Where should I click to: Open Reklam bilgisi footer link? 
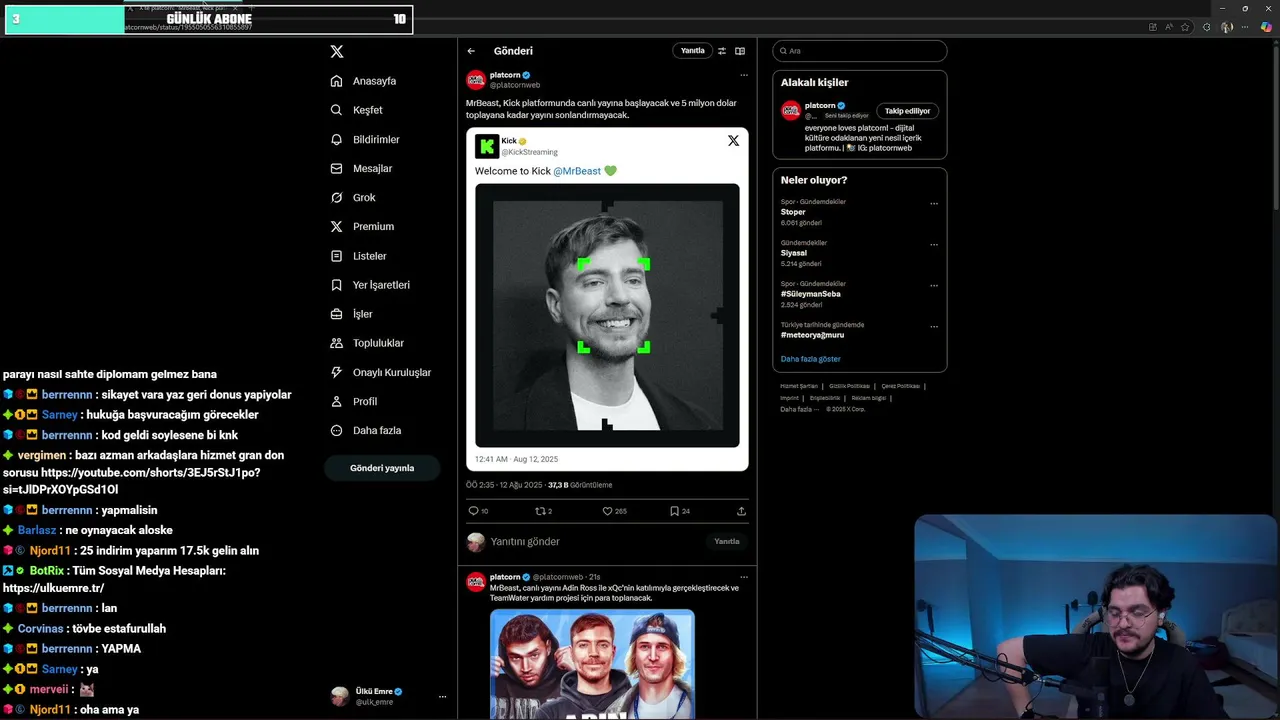868,398
